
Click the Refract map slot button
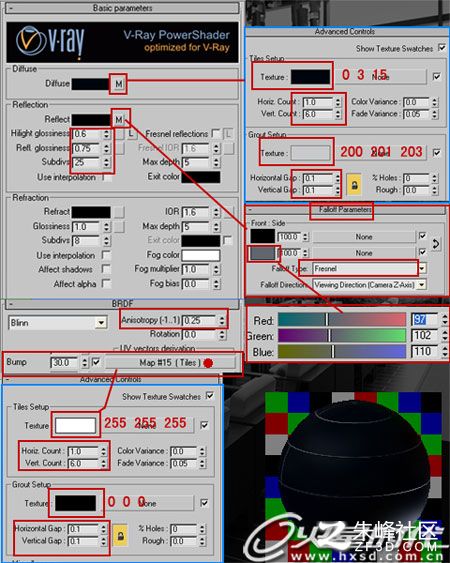119,212
